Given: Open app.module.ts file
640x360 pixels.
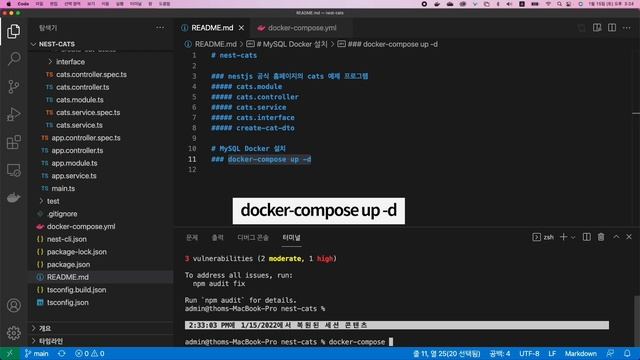Looking at the screenshot, I should (x=74, y=163).
